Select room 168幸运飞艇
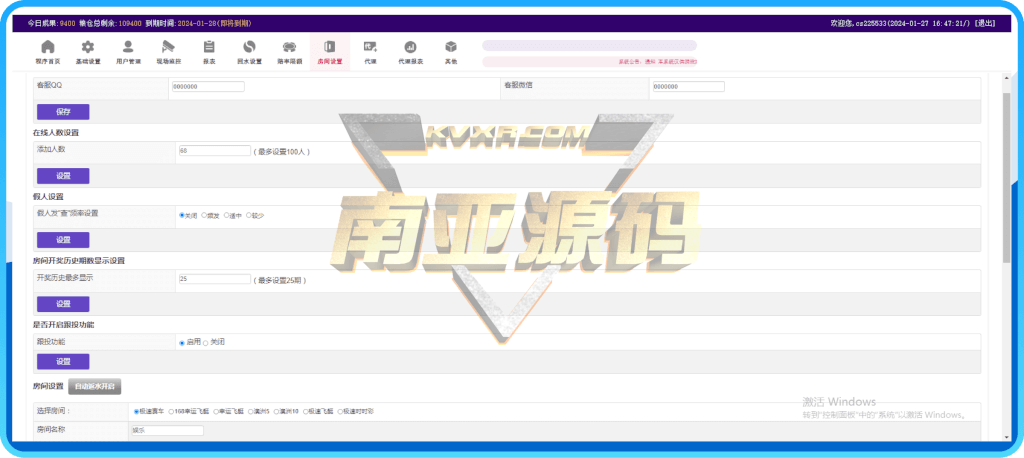Image resolution: width=1024 pixels, height=458 pixels. point(171,412)
